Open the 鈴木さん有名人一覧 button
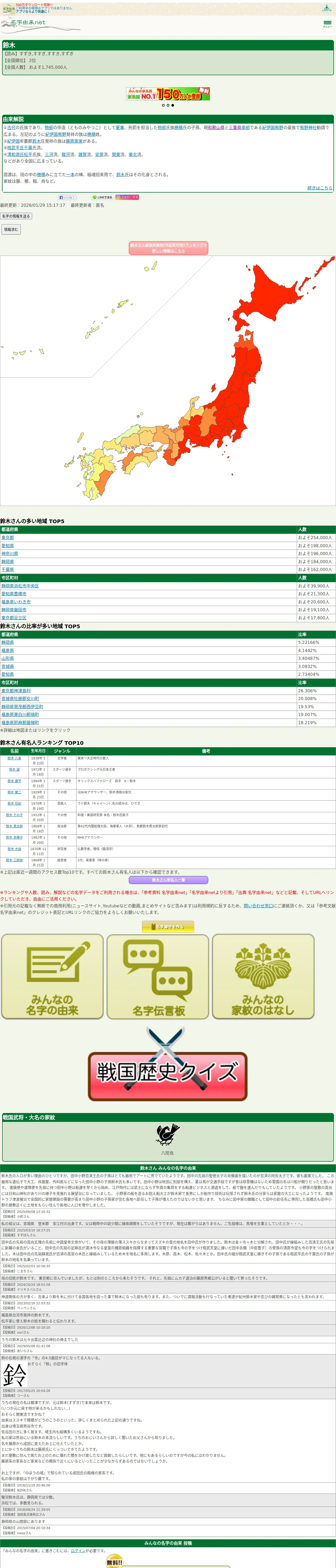The height and width of the screenshot is (1568, 336). tap(168, 880)
